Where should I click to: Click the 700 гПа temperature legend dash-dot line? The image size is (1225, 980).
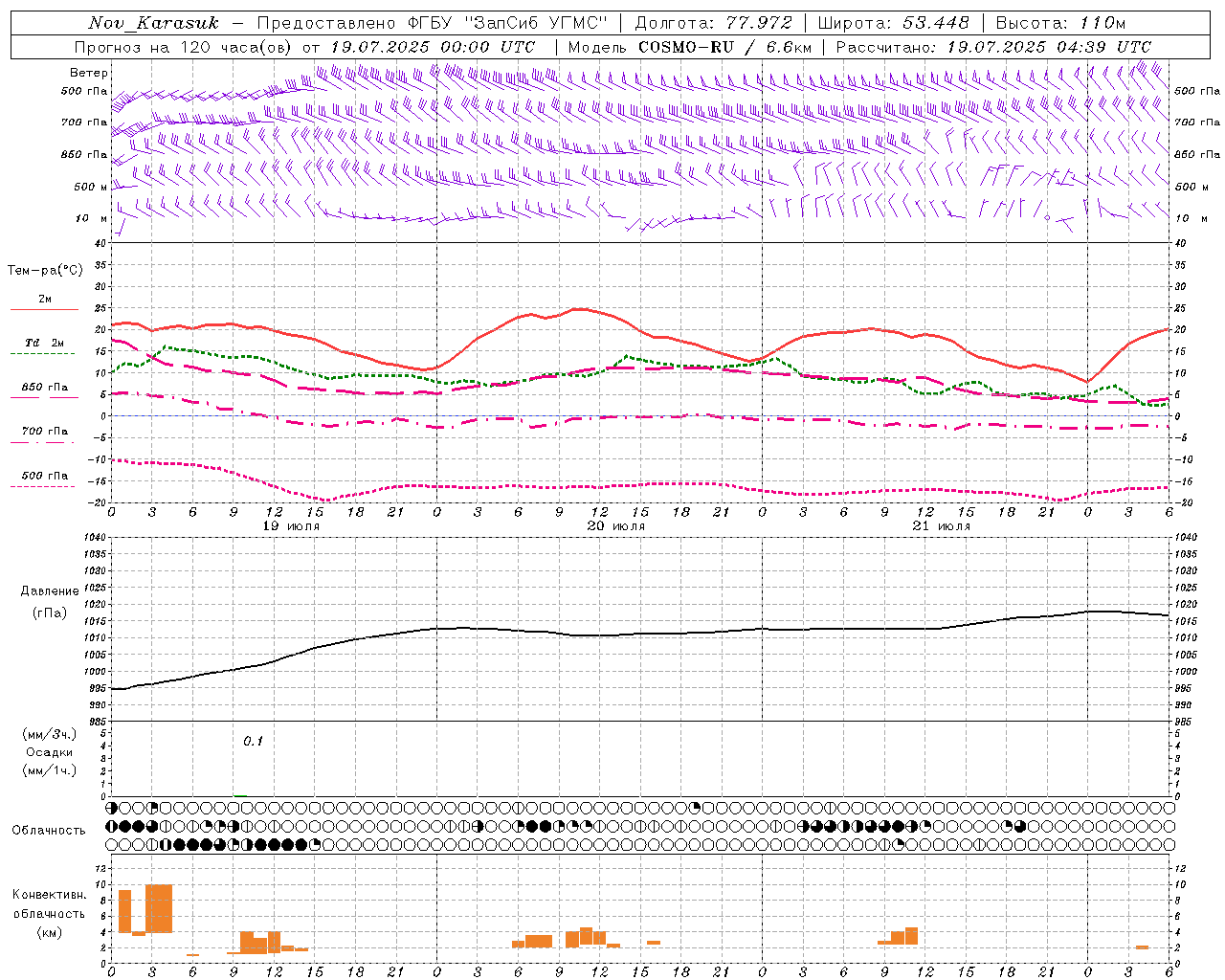tap(42, 442)
